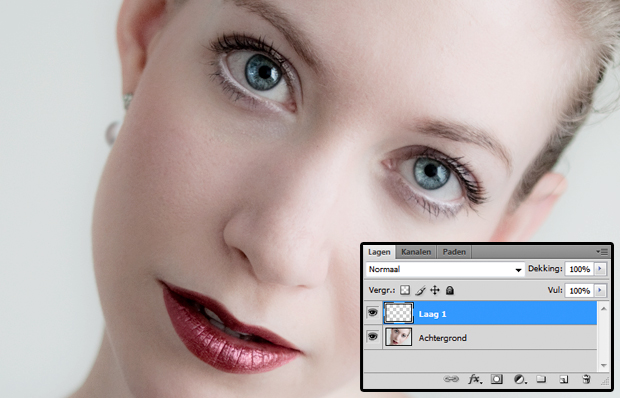Toggle lock image pixels brush icon

coord(420,290)
